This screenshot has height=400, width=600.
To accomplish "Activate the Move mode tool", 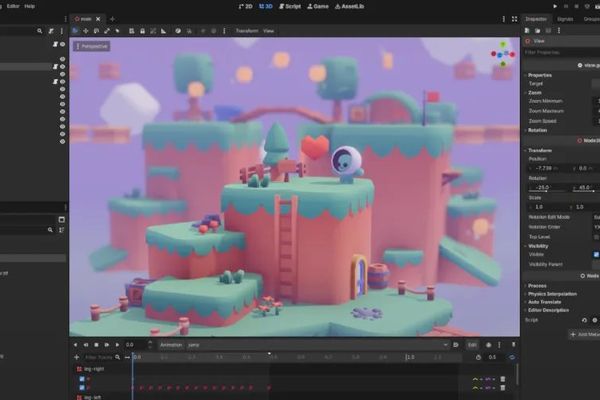I will pyautogui.click(x=86, y=31).
